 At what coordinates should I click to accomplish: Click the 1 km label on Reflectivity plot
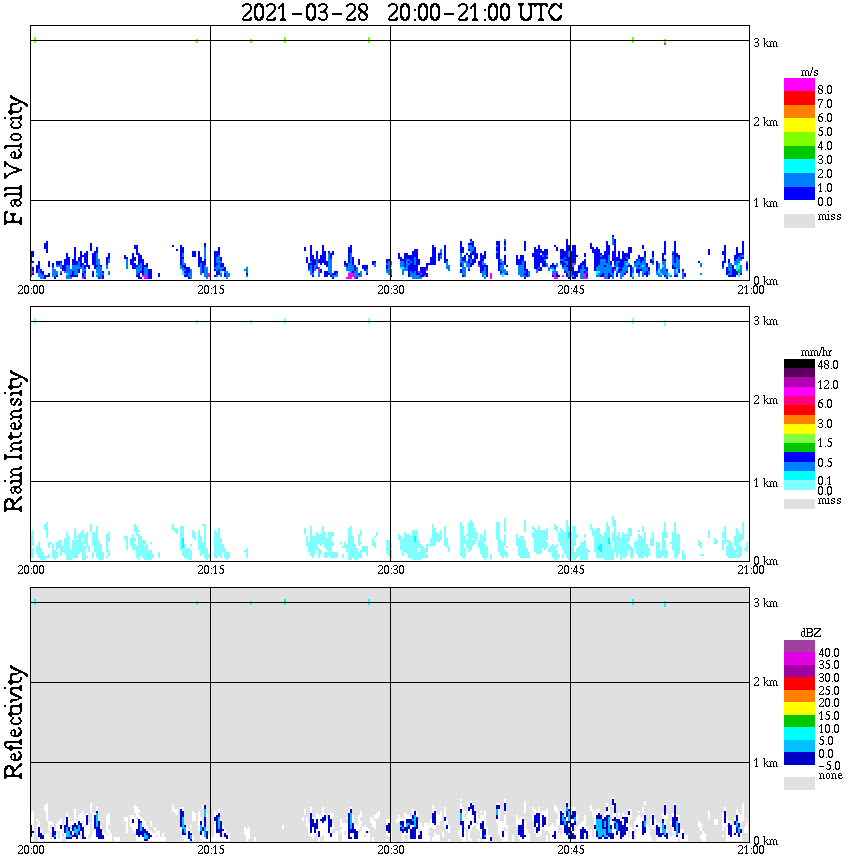[765, 763]
